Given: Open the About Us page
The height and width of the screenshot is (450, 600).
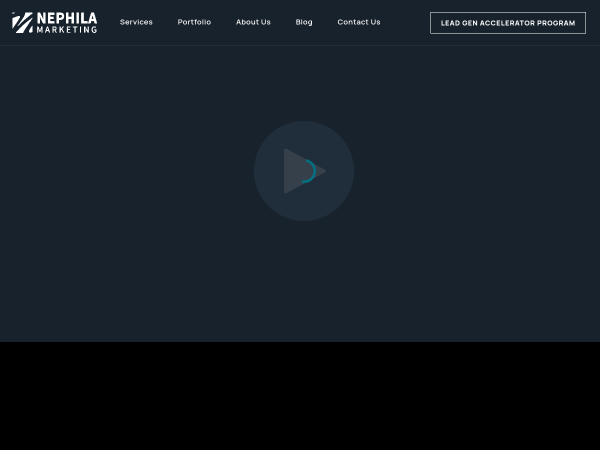Looking at the screenshot, I should pyautogui.click(x=253, y=22).
